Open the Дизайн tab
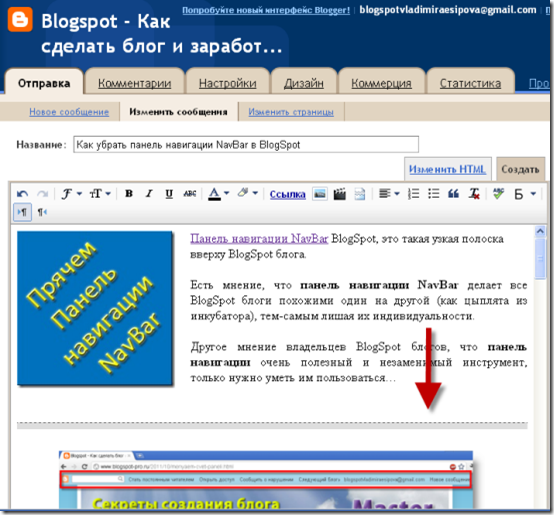This screenshot has height=515, width=554. click(x=304, y=83)
